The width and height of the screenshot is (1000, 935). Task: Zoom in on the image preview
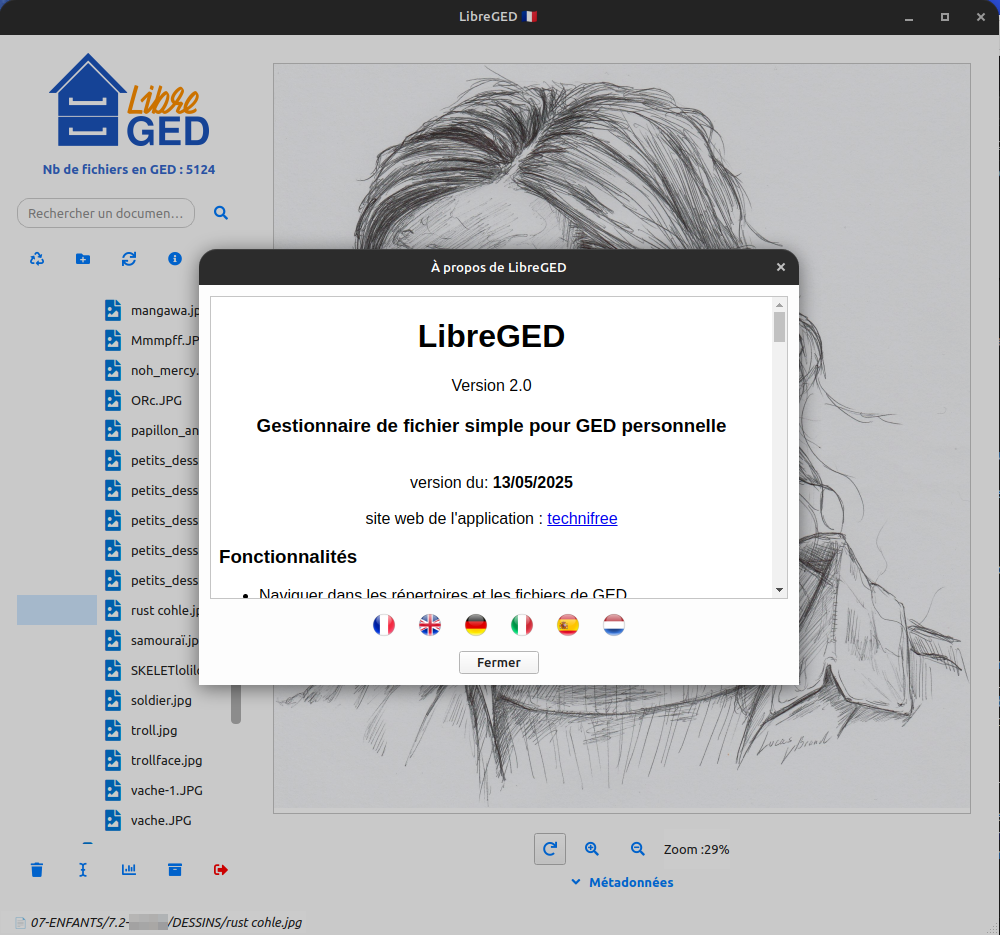[592, 849]
